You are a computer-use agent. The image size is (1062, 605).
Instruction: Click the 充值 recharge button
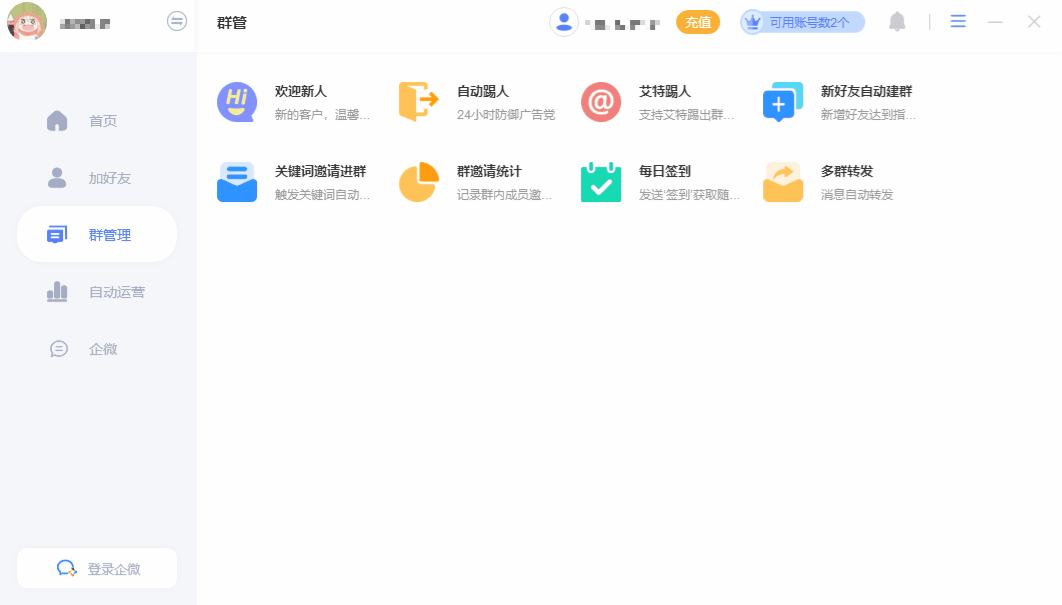tap(698, 22)
